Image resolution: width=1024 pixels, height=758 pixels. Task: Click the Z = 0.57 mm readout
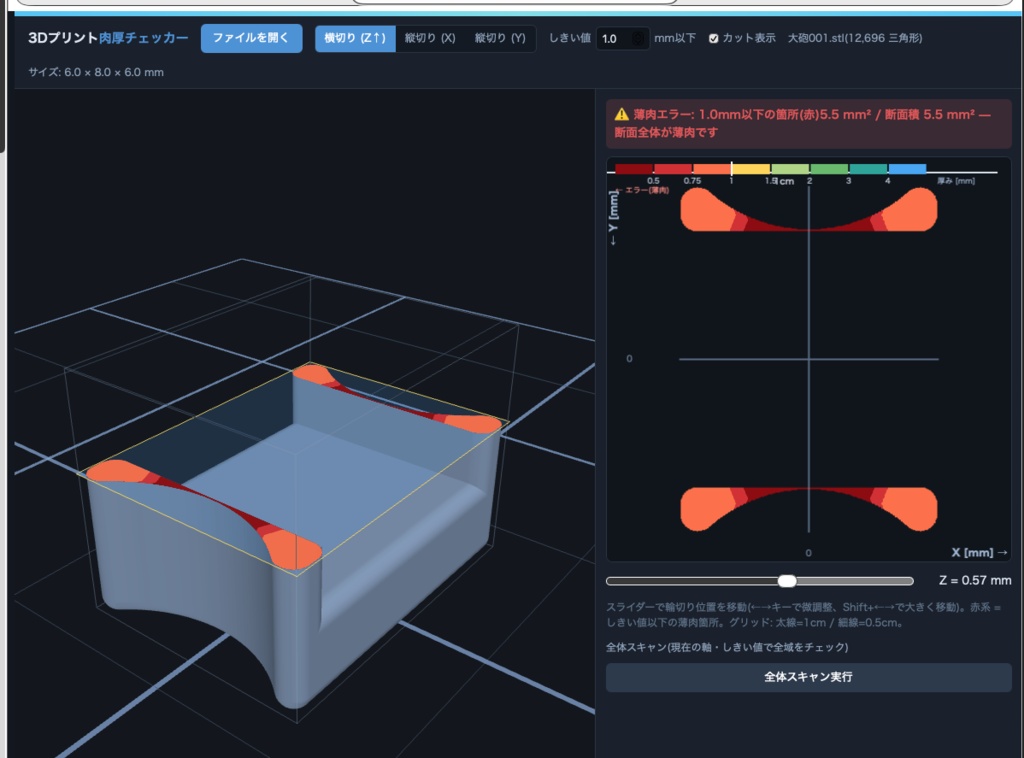click(975, 580)
